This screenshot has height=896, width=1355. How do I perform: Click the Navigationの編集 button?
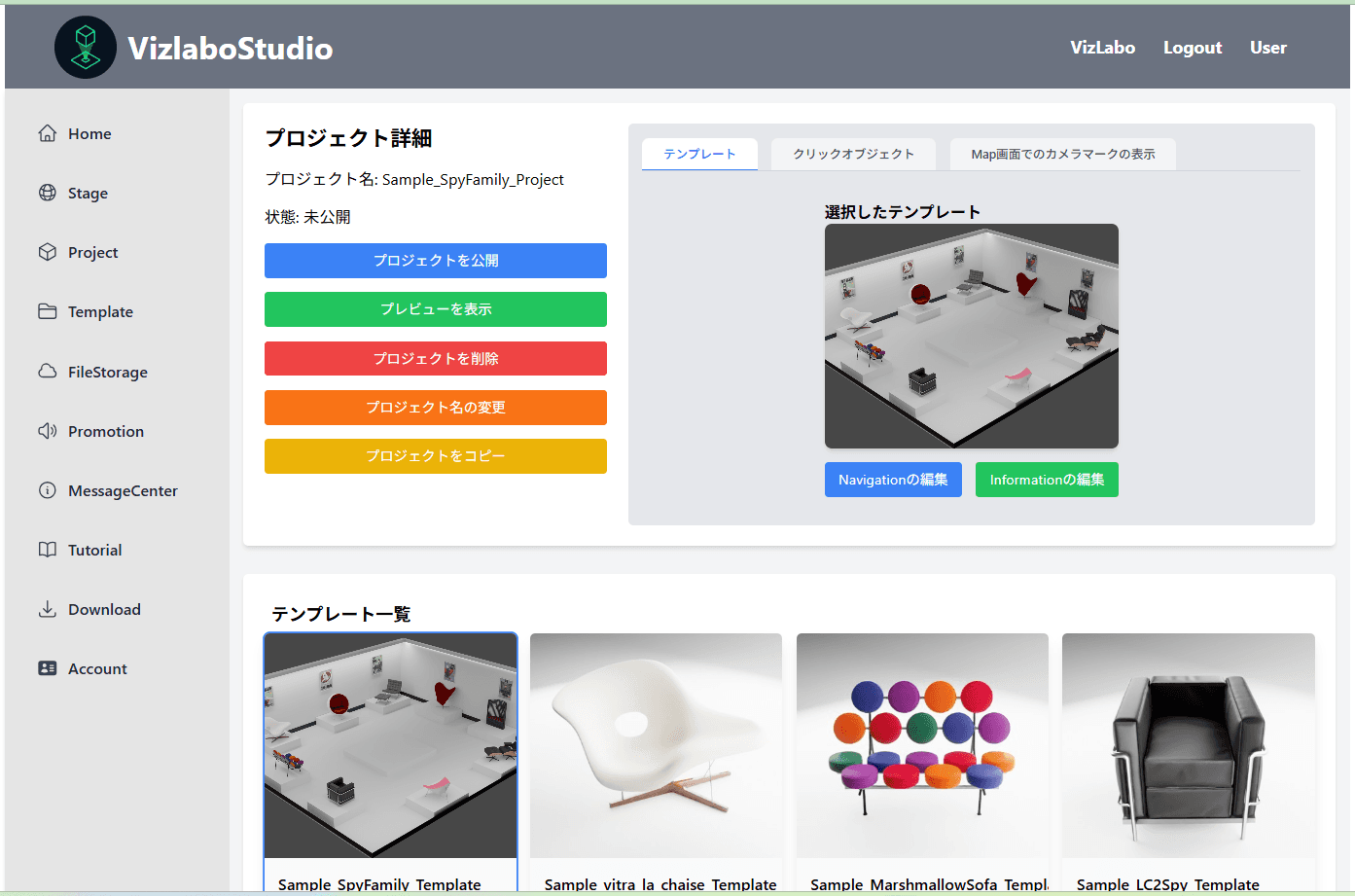click(893, 480)
